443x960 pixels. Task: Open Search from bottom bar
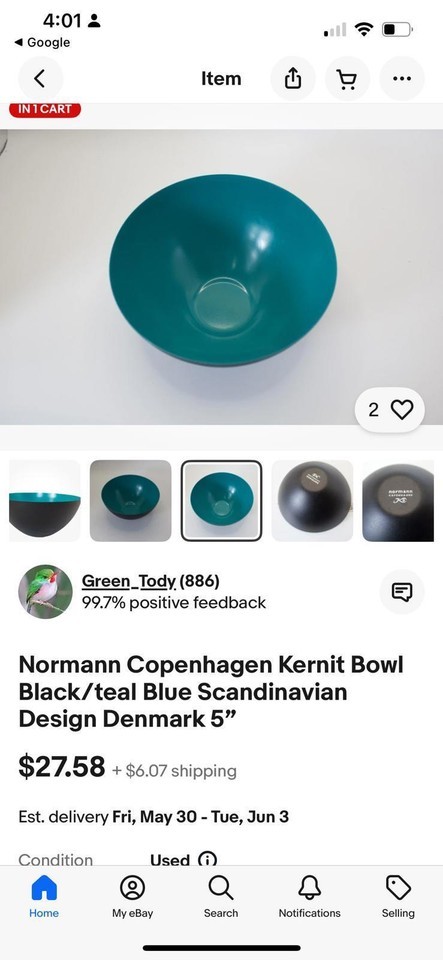pos(221,896)
